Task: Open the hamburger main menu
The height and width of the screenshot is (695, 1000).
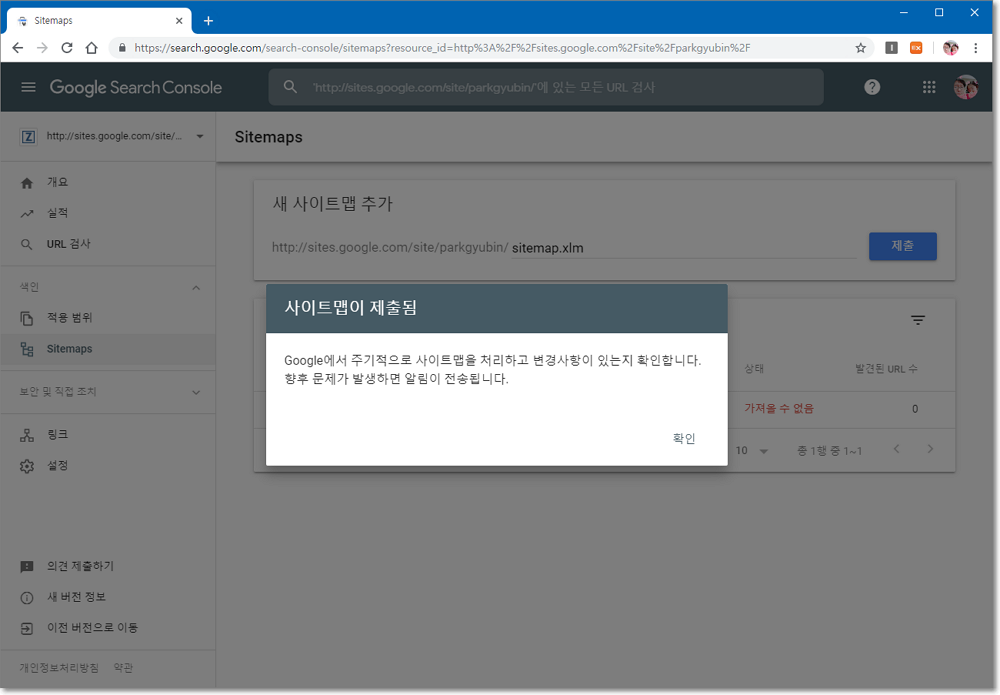Action: [x=28, y=87]
